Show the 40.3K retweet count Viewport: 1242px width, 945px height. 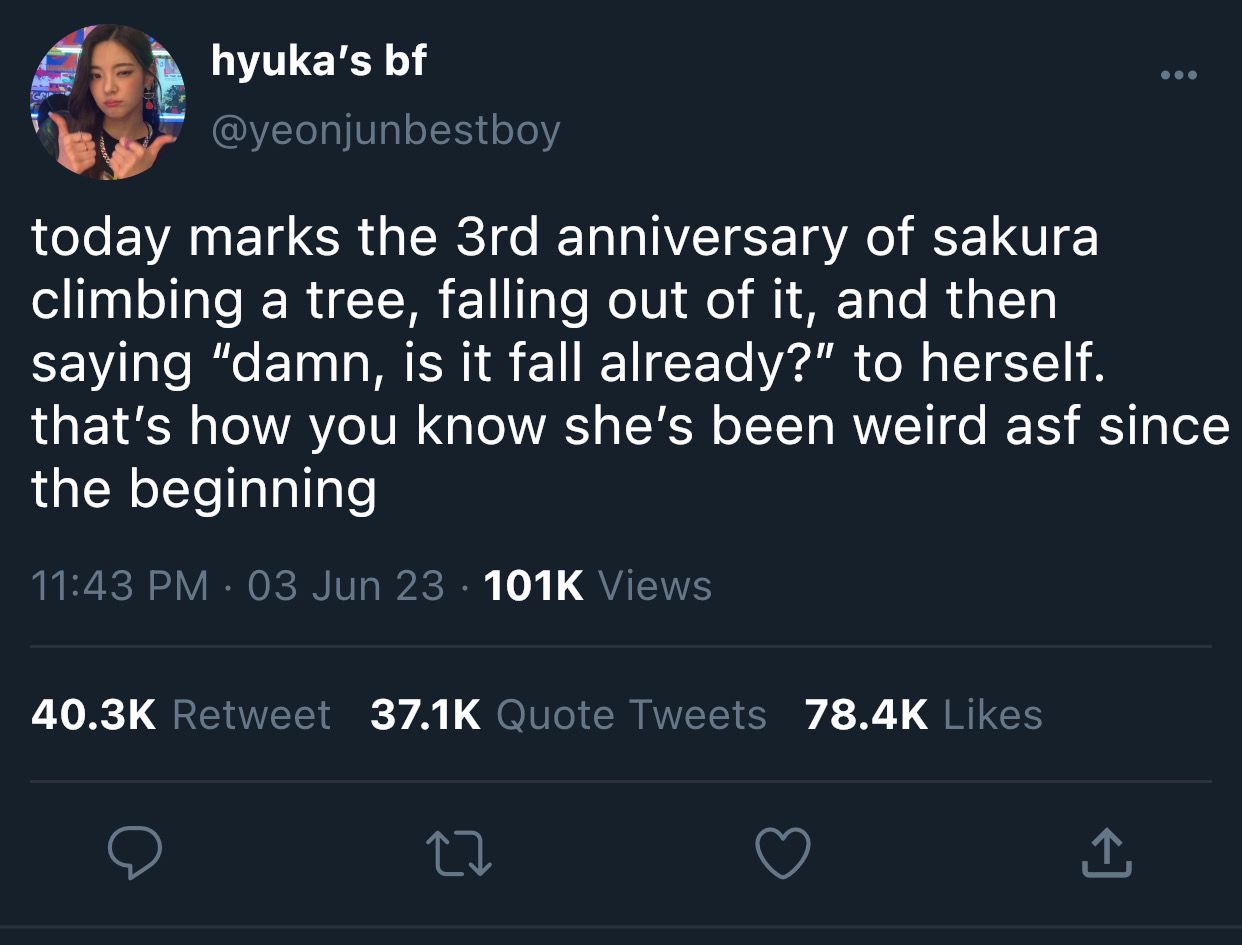[94, 715]
